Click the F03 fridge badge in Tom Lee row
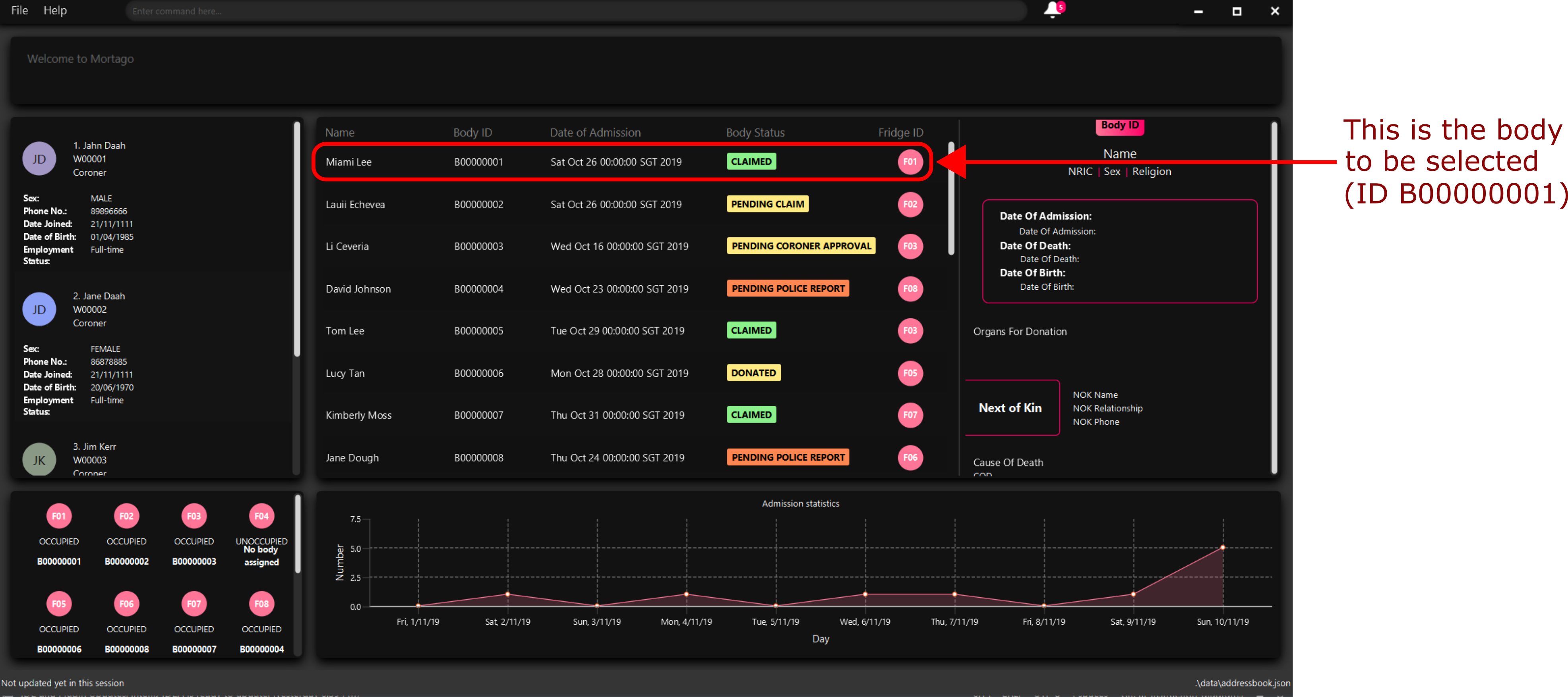 910,331
